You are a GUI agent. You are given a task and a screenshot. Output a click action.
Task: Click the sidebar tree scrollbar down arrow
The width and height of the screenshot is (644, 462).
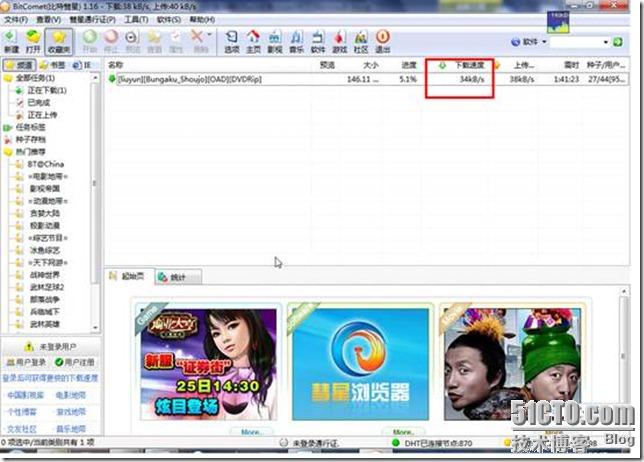(x=96, y=328)
